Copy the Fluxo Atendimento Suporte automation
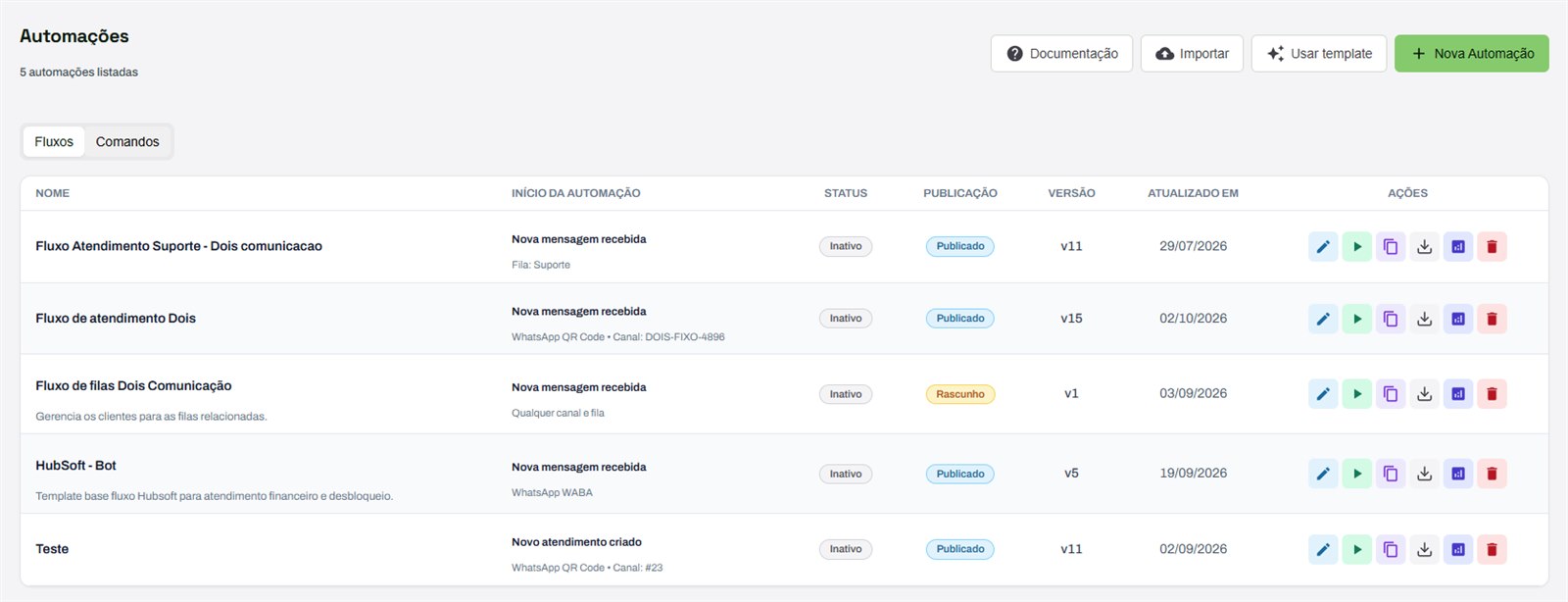The image size is (1568, 602). coord(1391,246)
